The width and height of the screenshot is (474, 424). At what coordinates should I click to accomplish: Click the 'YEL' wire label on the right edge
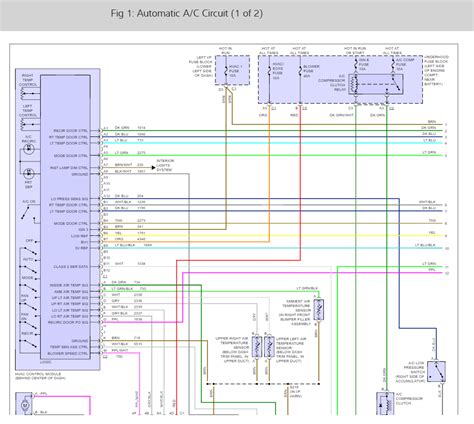(x=432, y=233)
